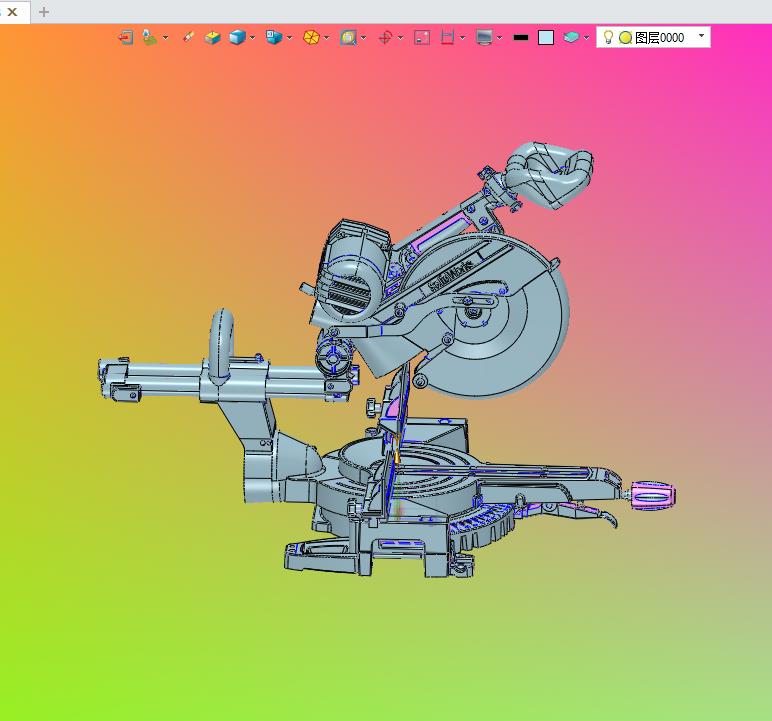
Task: Click the eraser pencil icon
Action: pyautogui.click(x=188, y=37)
